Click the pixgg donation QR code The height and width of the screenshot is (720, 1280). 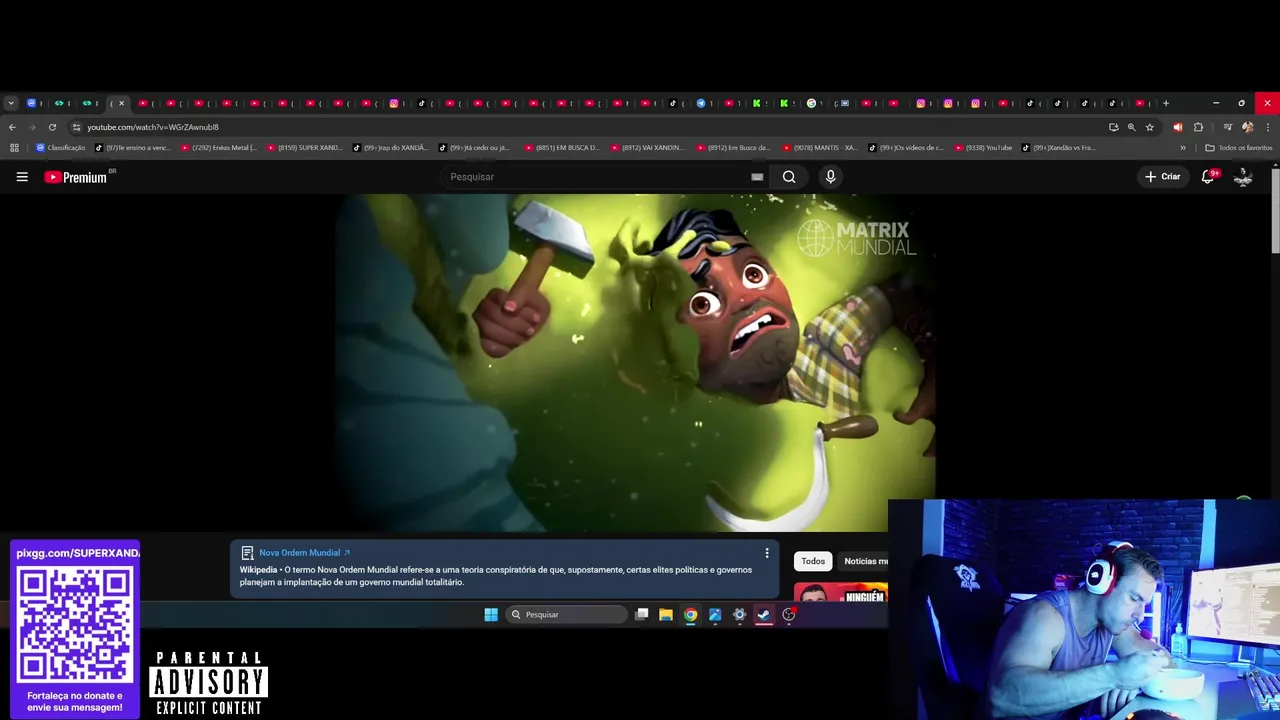tap(75, 624)
